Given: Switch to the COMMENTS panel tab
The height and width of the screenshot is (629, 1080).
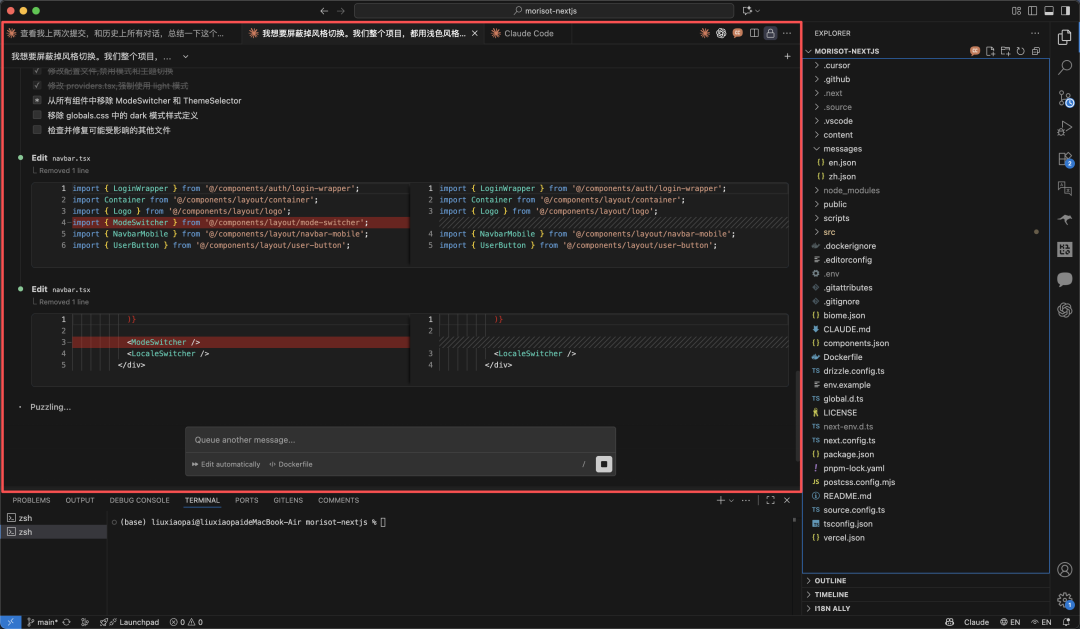Looking at the screenshot, I should [x=338, y=500].
